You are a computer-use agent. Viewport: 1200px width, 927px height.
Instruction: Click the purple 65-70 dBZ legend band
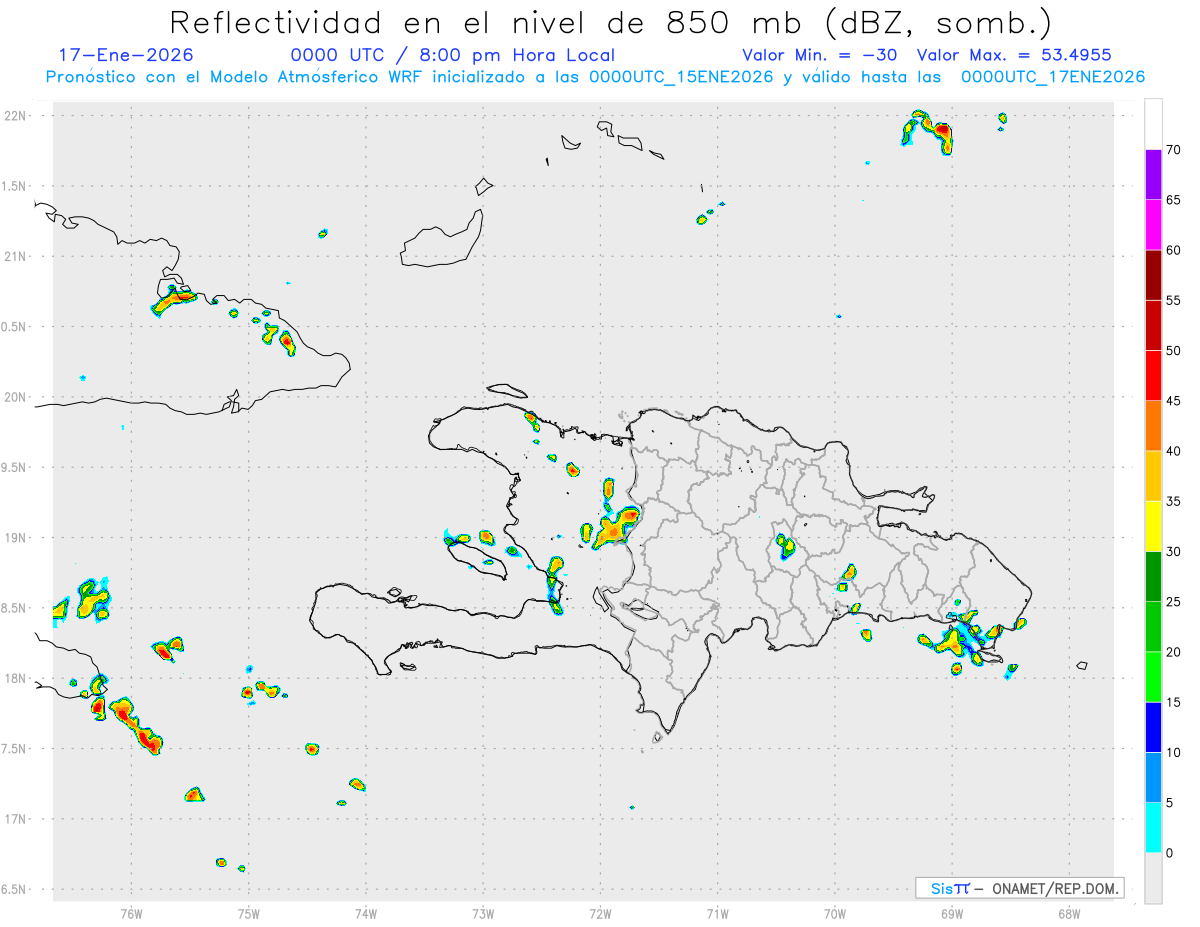1153,174
